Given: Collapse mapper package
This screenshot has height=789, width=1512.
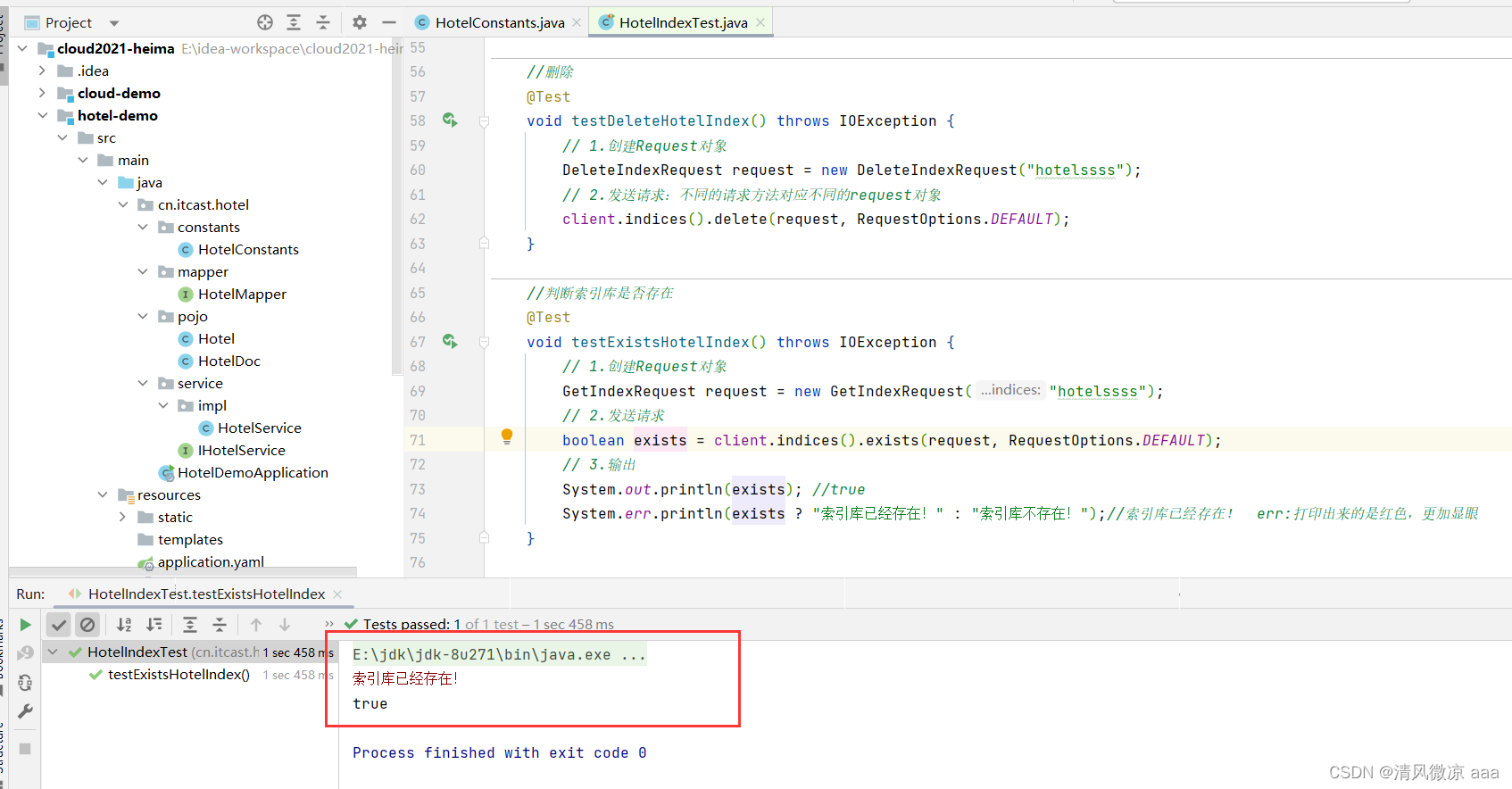Looking at the screenshot, I should point(143,271).
